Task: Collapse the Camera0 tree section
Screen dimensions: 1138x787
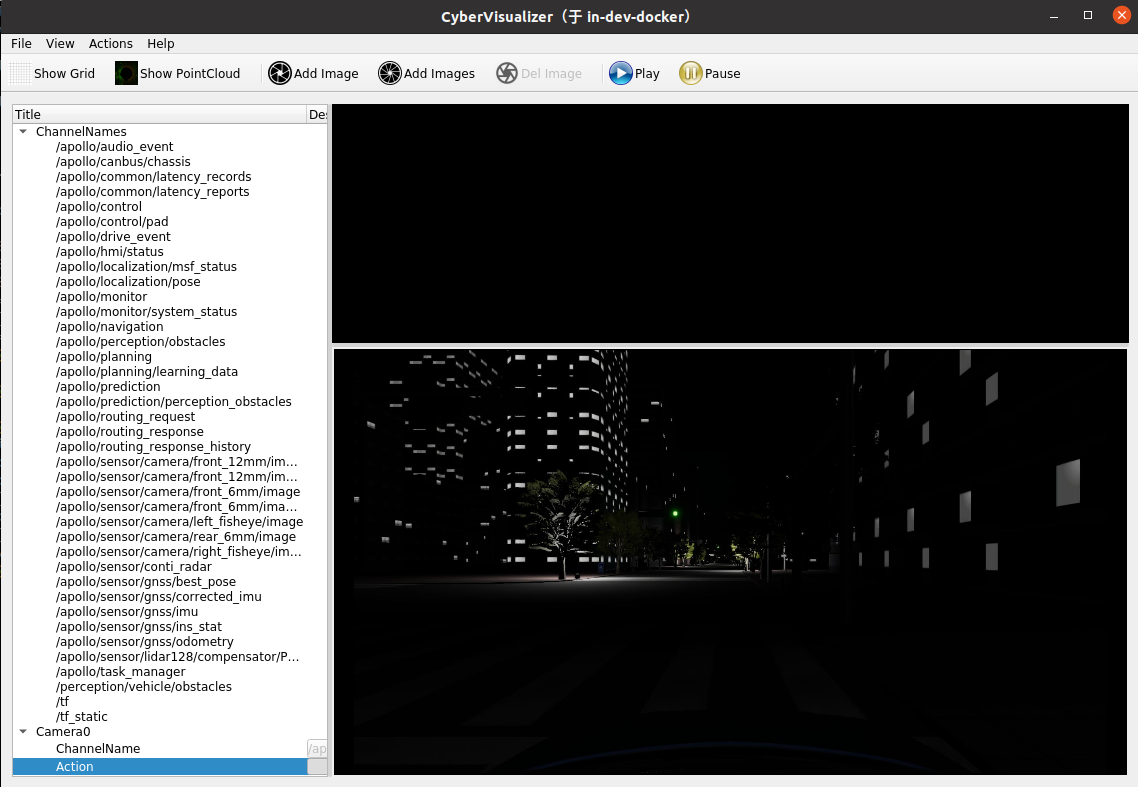Action: click(22, 731)
